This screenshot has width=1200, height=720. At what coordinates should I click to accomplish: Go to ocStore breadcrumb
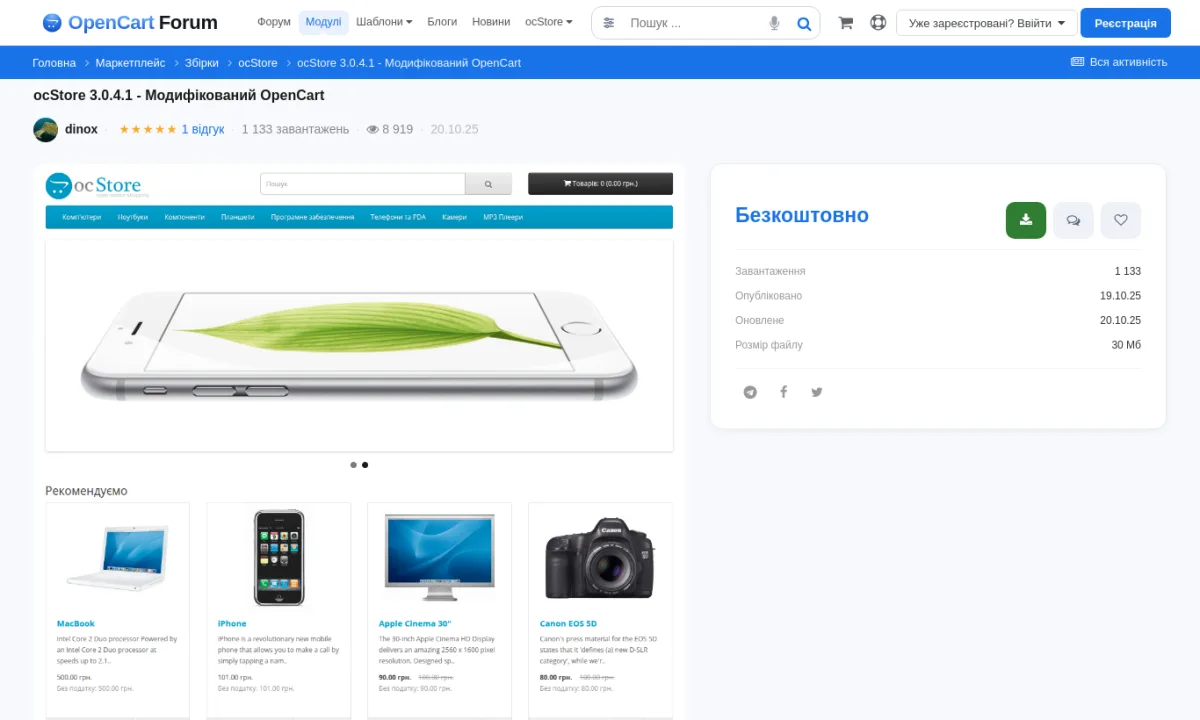(x=258, y=62)
